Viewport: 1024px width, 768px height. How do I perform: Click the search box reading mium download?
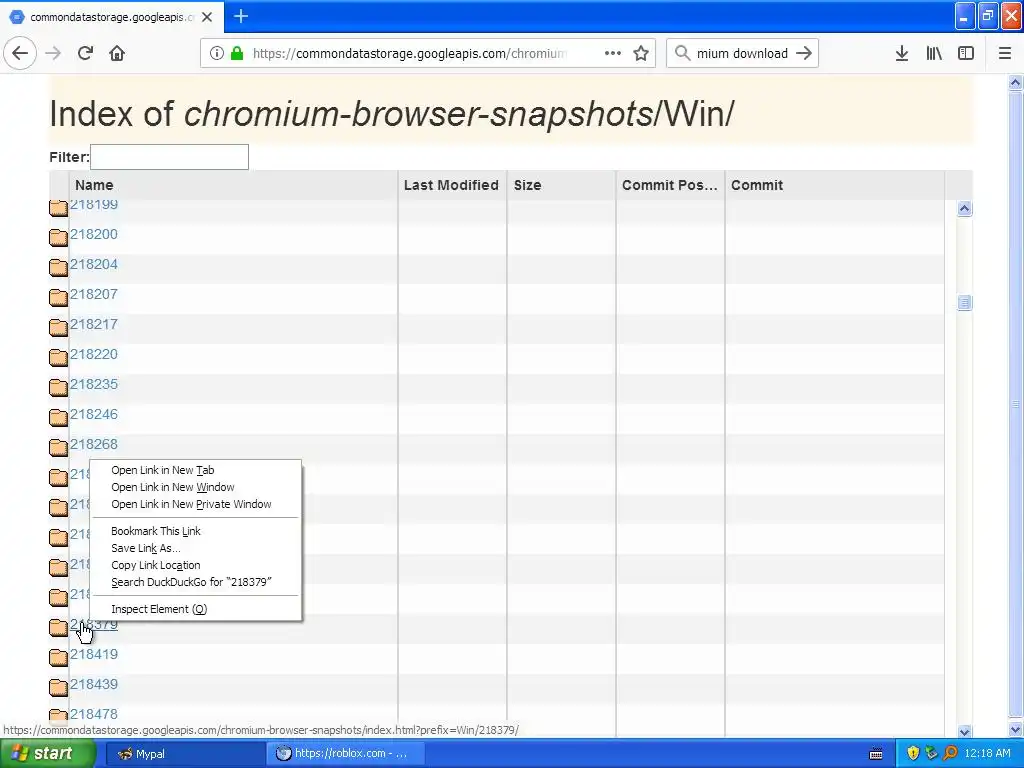742,54
